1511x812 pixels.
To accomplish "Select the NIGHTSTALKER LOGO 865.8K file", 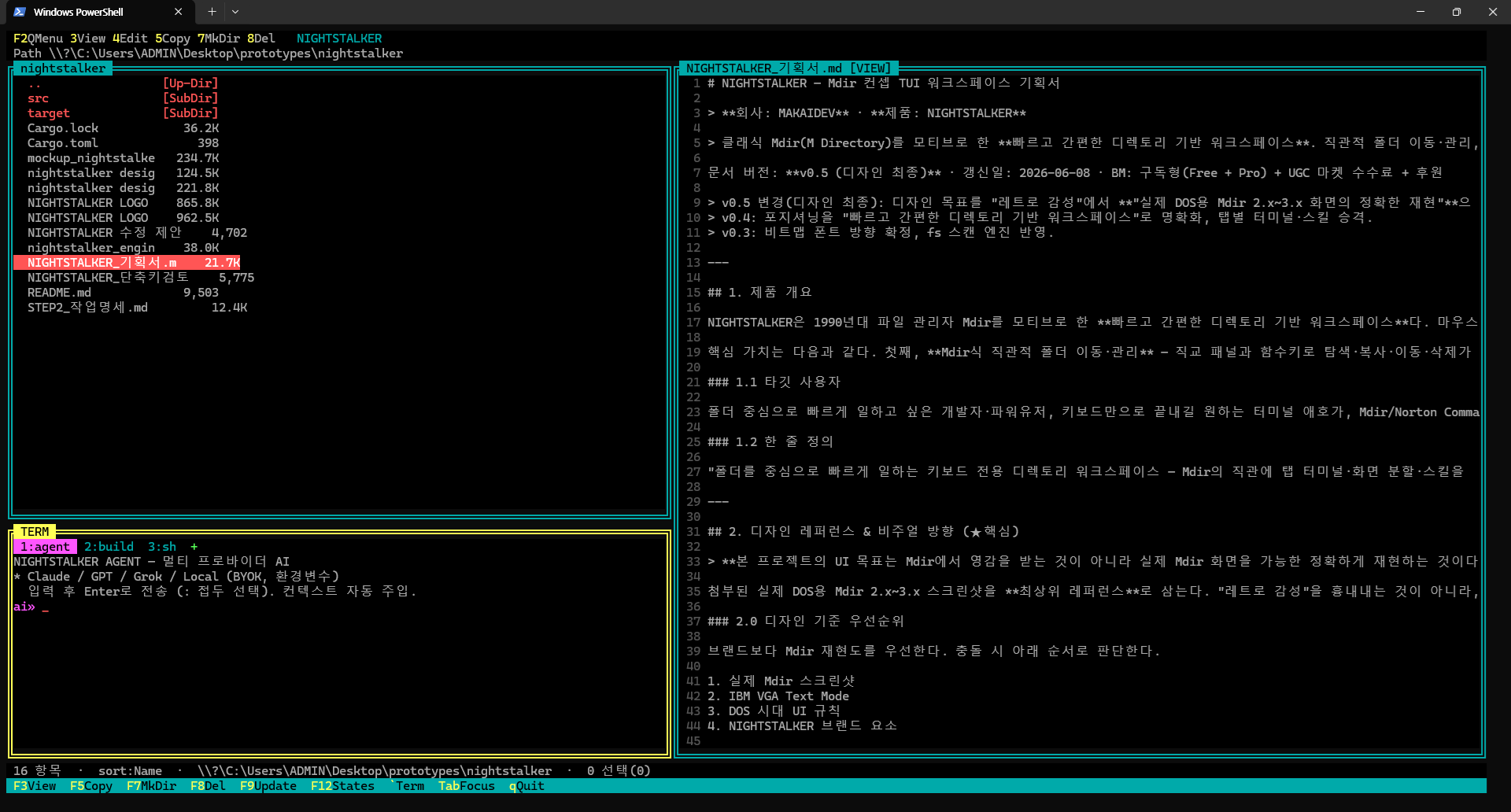I will [x=123, y=203].
